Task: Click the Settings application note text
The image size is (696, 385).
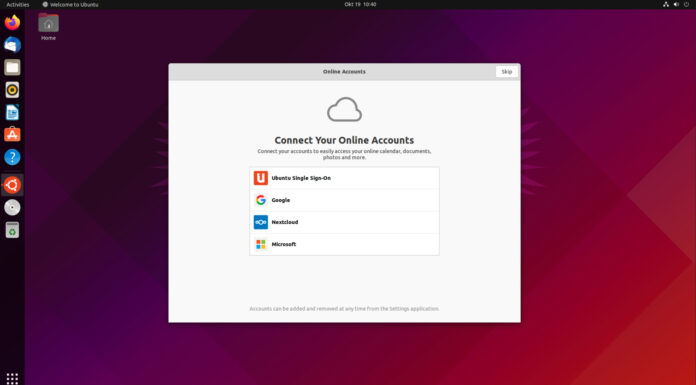Action: [x=344, y=309]
